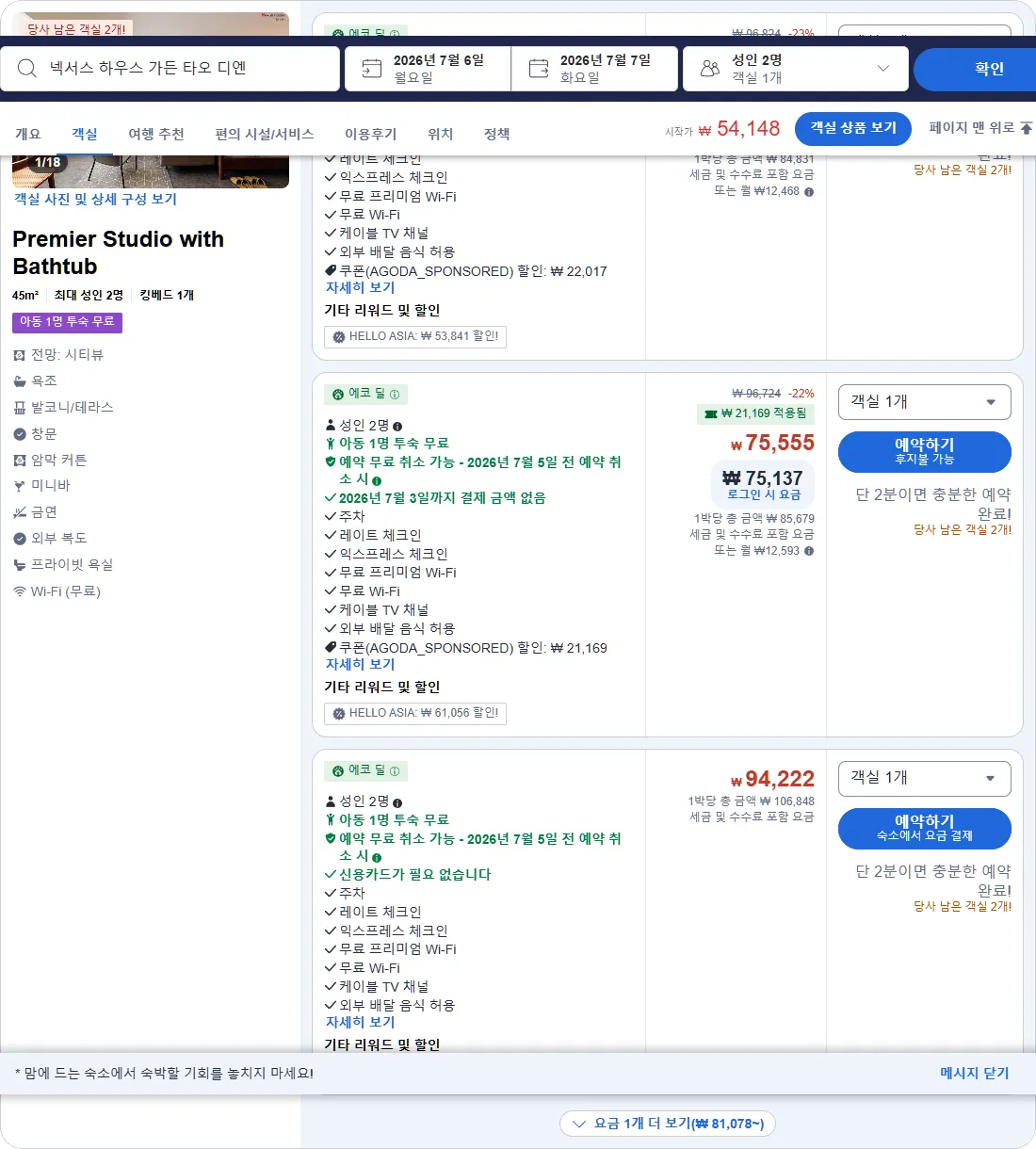Click the purple 아동 1명 투숙 무료 badge

[67, 322]
